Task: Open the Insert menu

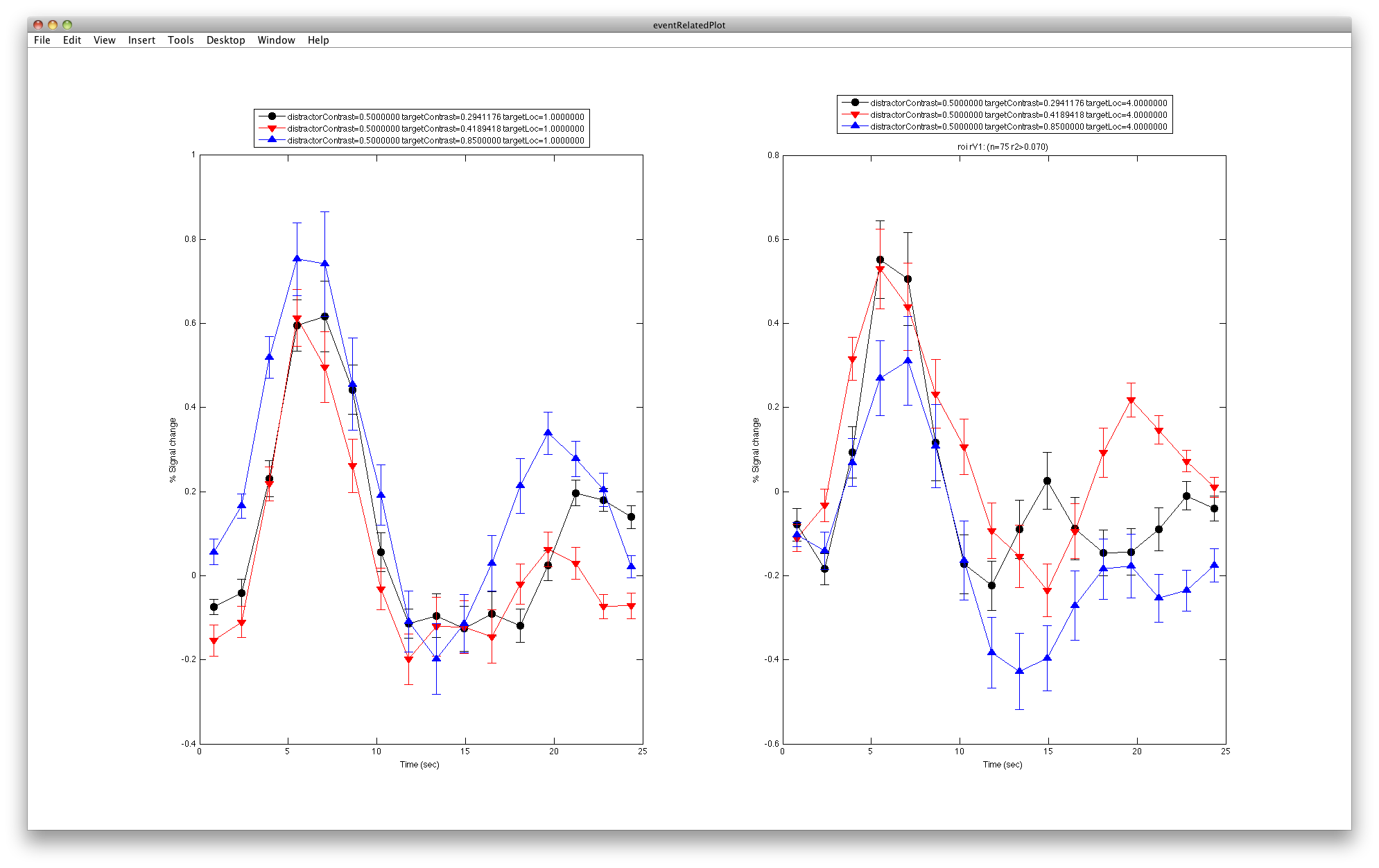Action: [x=141, y=40]
